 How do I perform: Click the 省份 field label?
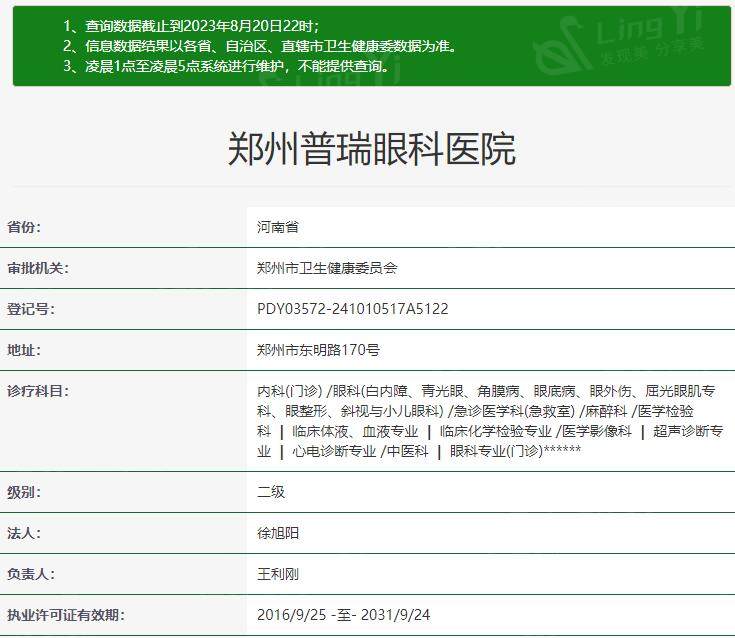(x=24, y=227)
